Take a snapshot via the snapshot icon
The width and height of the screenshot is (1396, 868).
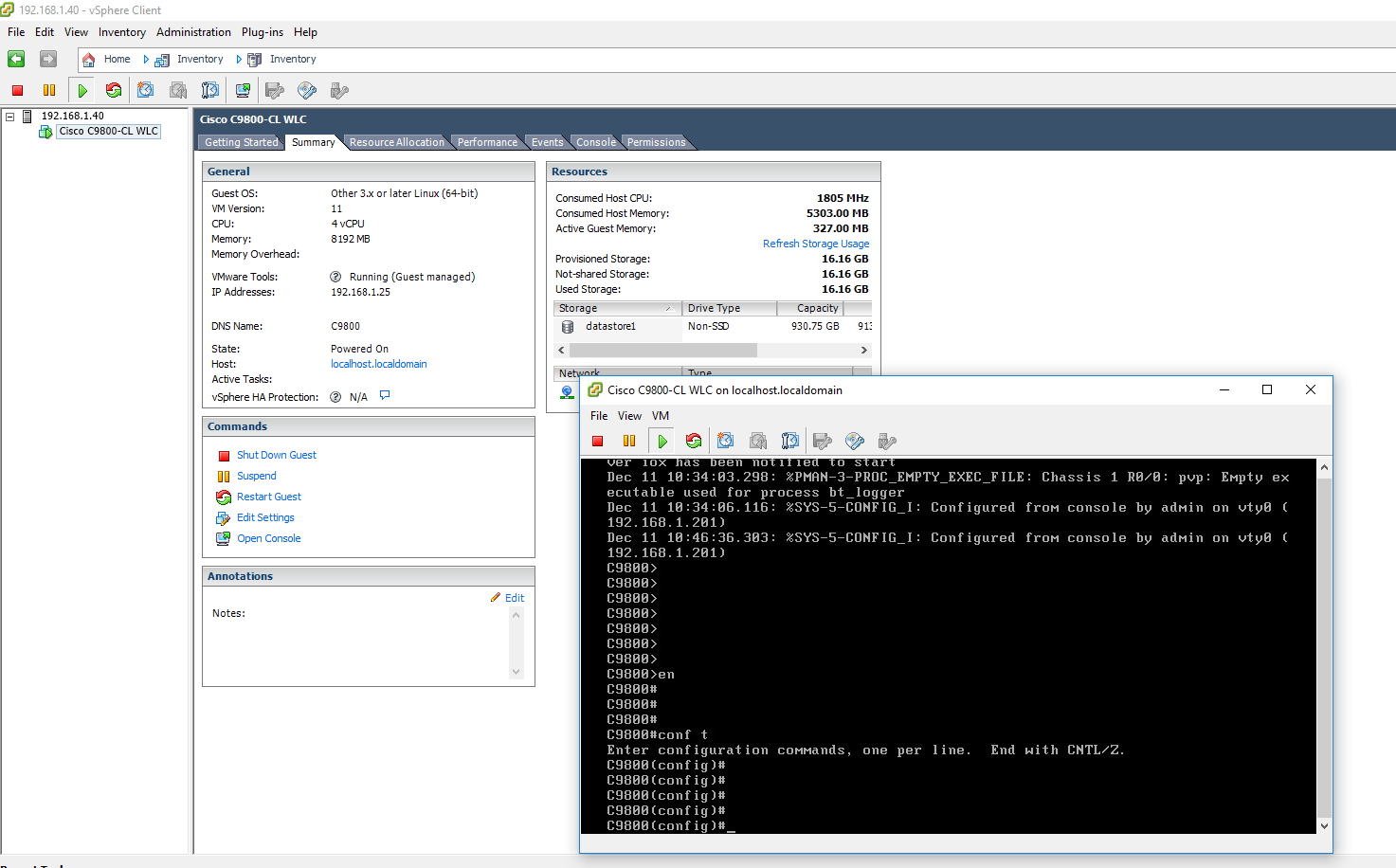(x=145, y=90)
